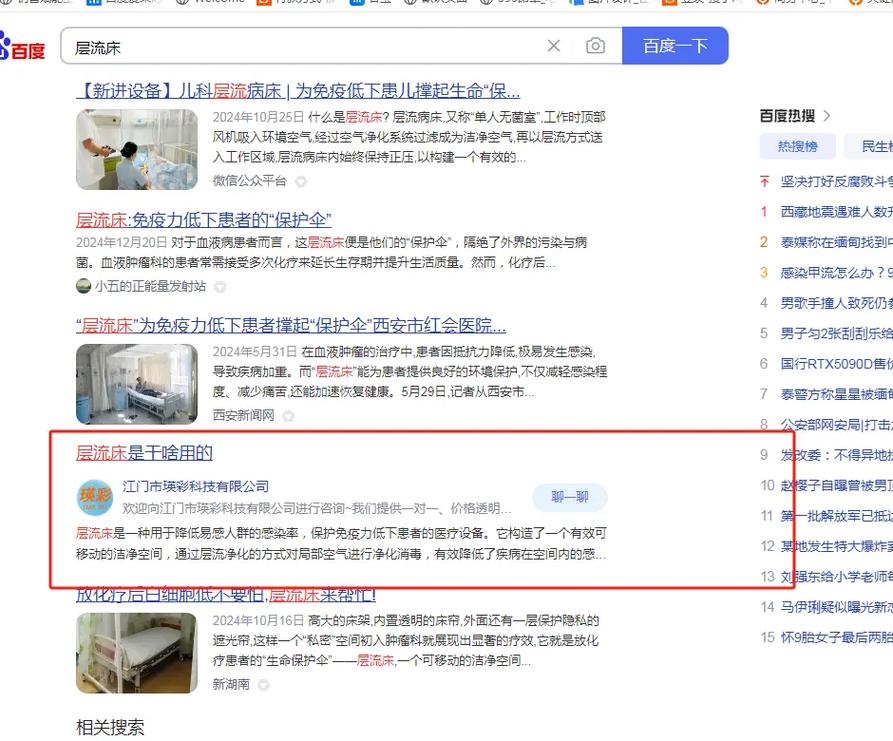Open hot topic 8 公安部网安局
The width and height of the screenshot is (893, 741).
point(836,424)
